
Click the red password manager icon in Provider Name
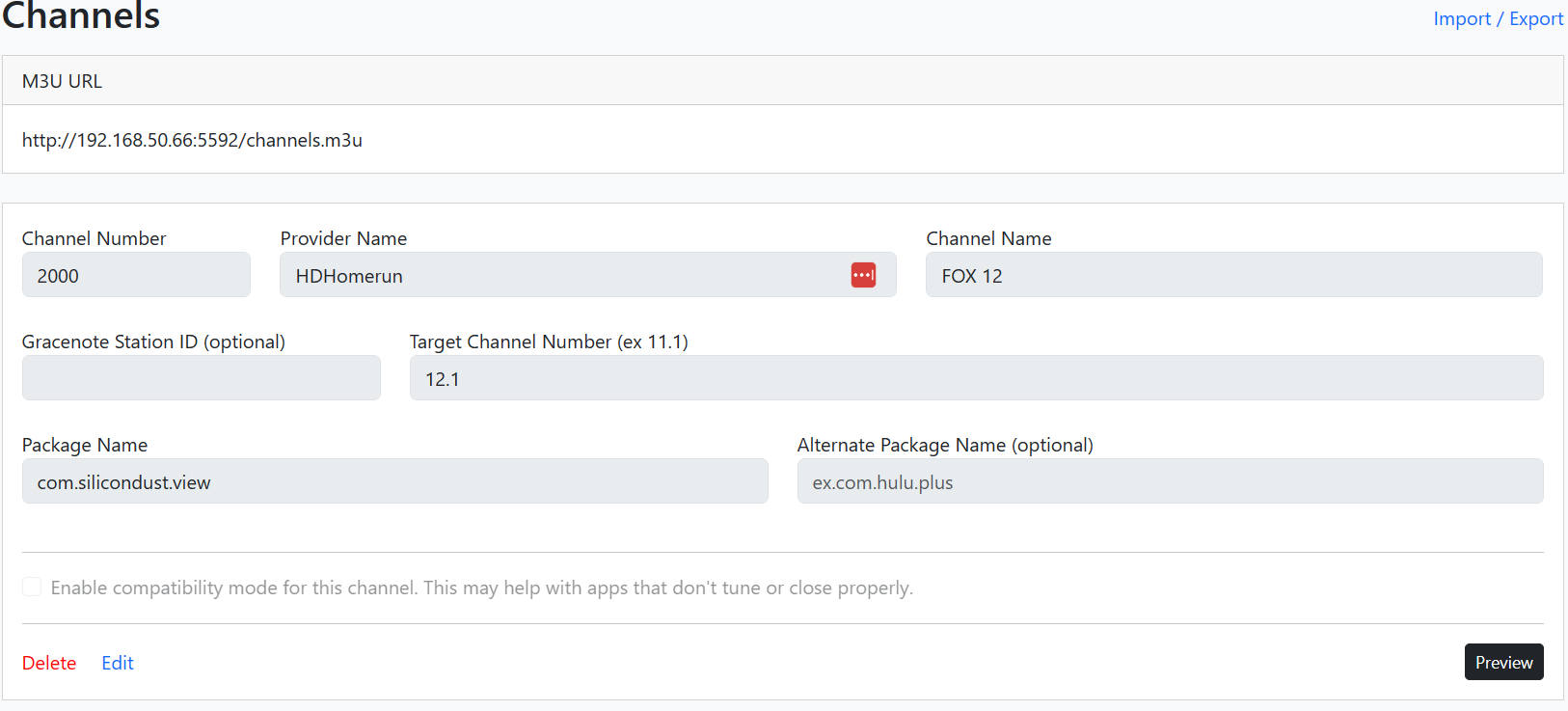coord(863,275)
